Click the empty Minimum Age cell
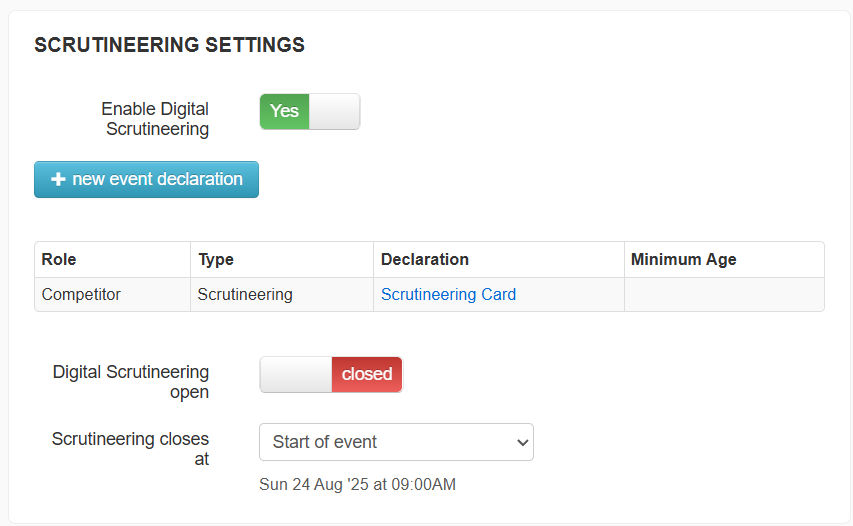 click(724, 294)
